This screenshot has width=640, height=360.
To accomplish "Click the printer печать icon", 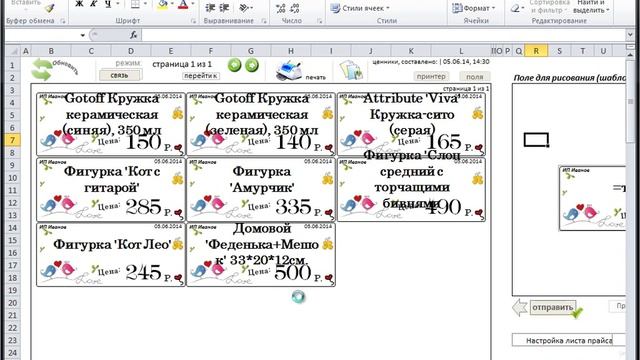I will pyautogui.click(x=289, y=70).
